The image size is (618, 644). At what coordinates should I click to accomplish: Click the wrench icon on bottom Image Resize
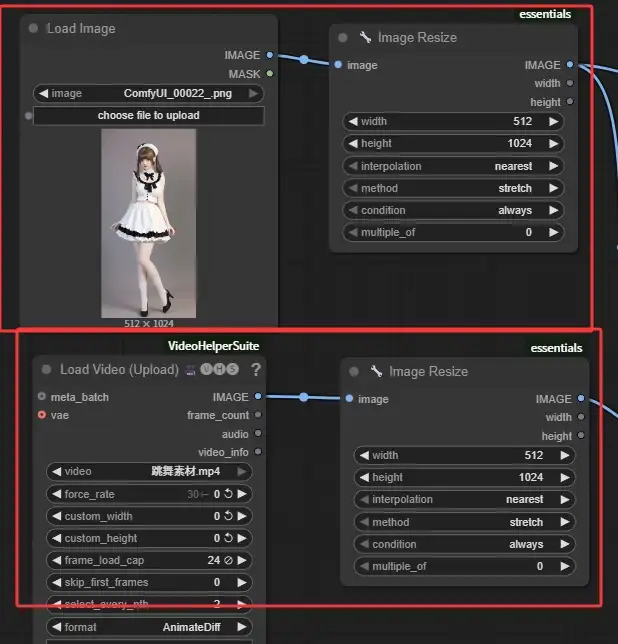[x=377, y=372]
